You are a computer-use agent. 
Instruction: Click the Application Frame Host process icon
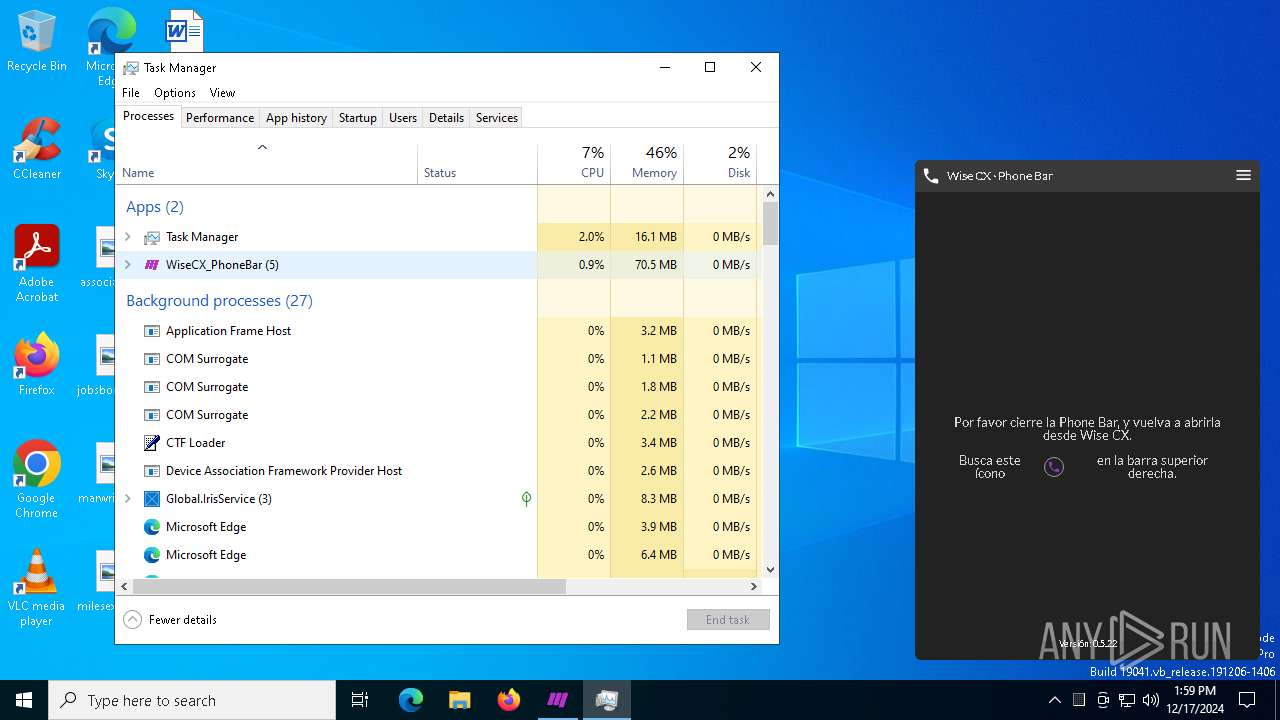click(x=152, y=331)
